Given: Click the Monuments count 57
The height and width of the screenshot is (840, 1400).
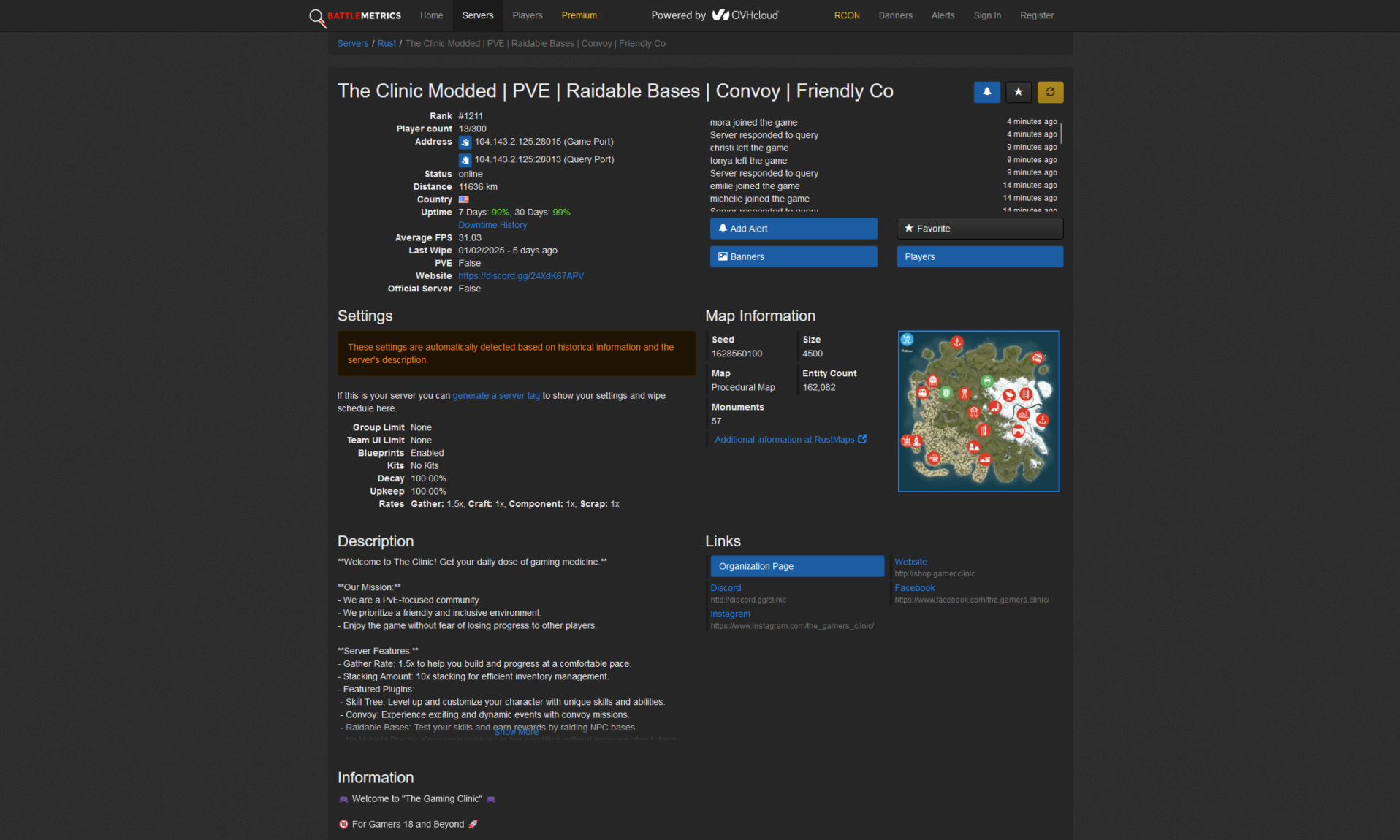Looking at the screenshot, I should coord(716,421).
